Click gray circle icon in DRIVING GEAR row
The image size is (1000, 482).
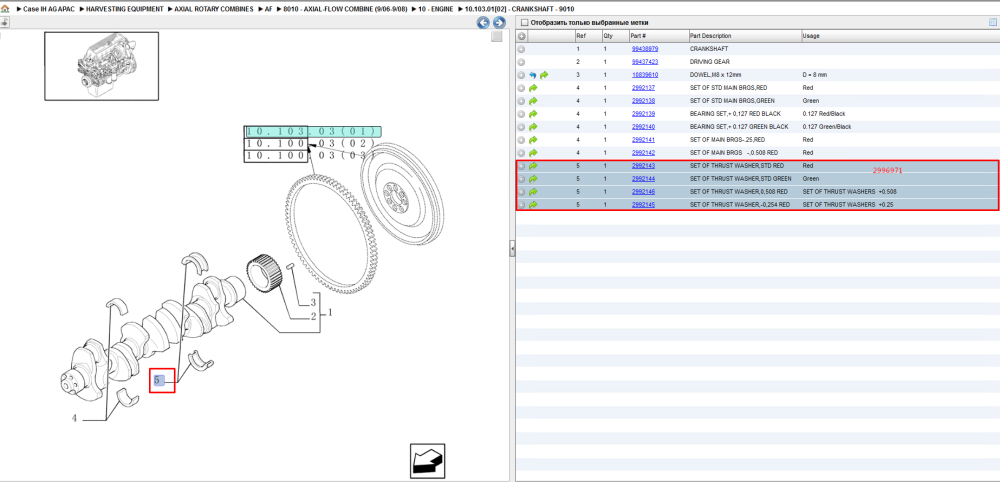click(x=521, y=62)
